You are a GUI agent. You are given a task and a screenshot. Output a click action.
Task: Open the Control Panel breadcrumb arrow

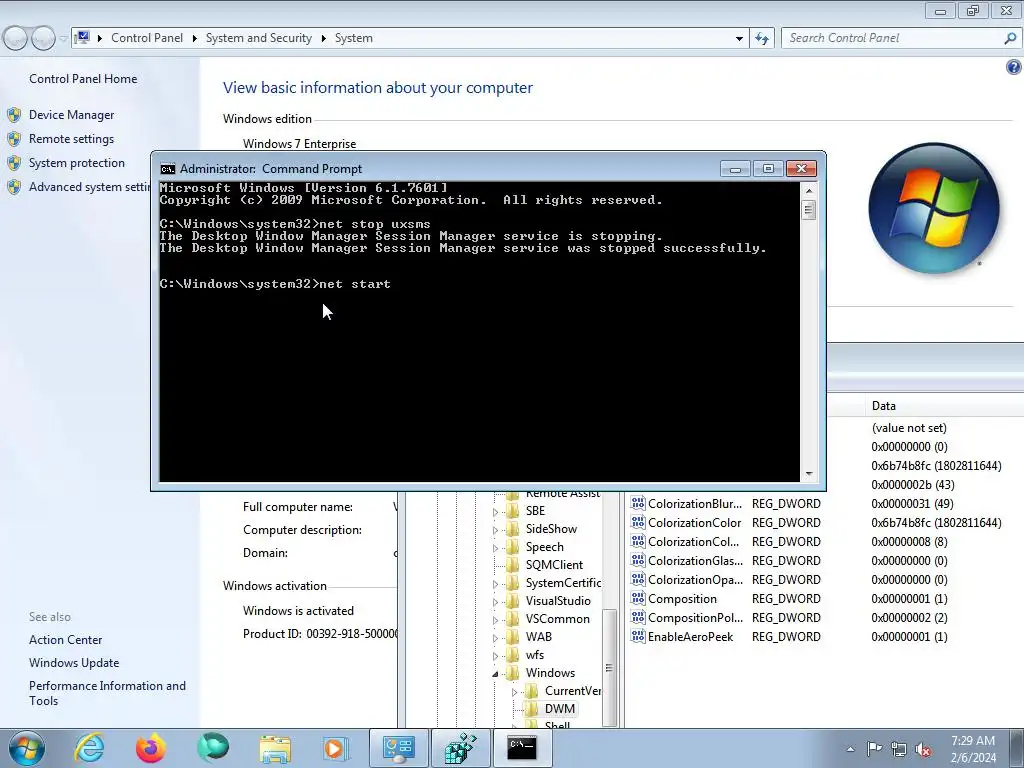click(194, 38)
